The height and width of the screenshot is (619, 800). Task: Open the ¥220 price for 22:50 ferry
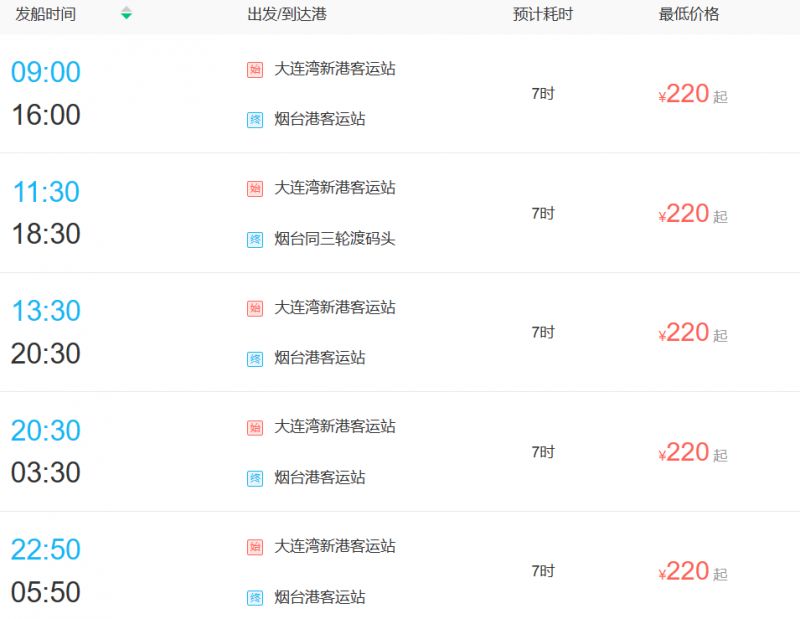tap(693, 571)
